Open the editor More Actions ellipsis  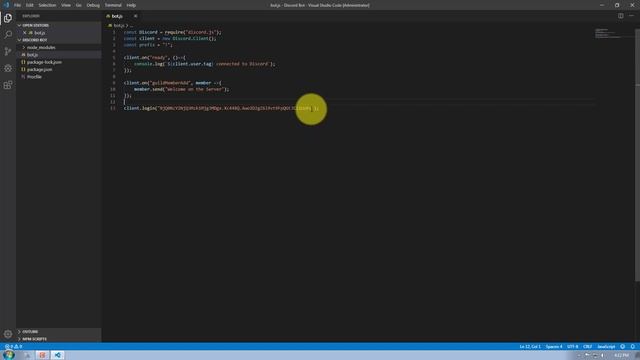[x=631, y=16]
